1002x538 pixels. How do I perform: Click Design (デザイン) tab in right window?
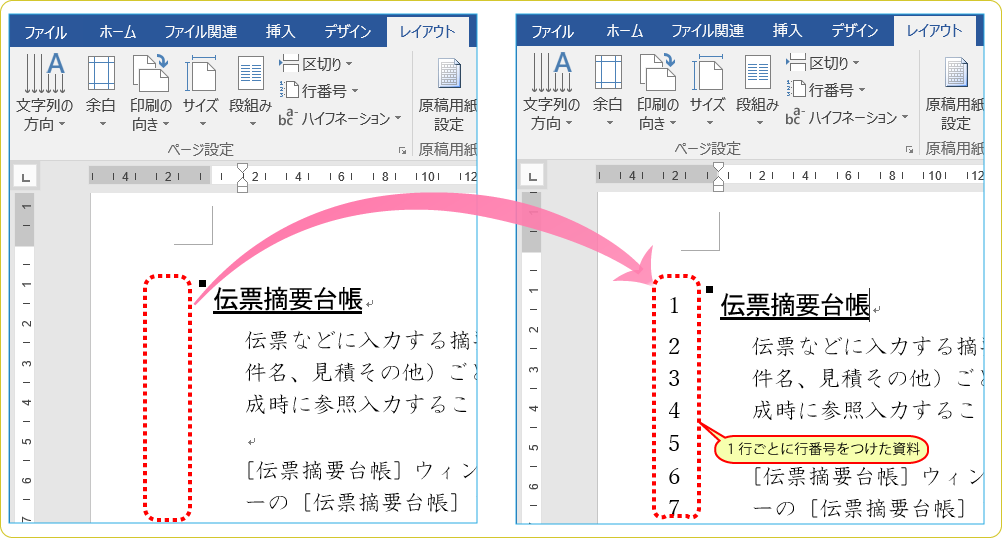pos(855,31)
